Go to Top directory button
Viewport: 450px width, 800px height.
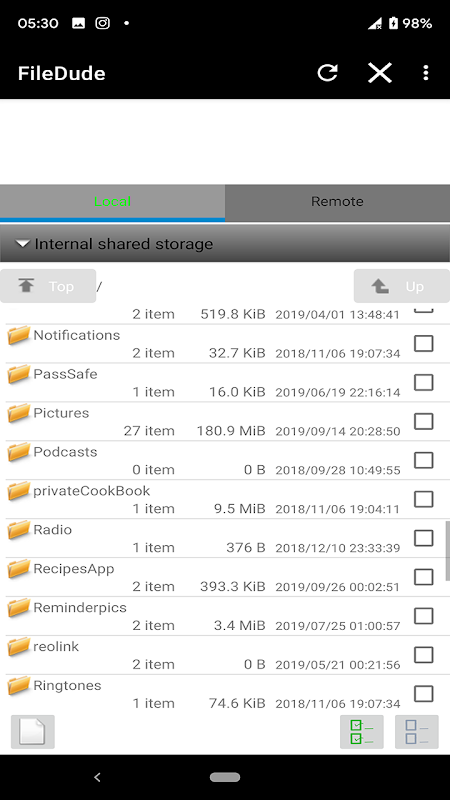48,286
